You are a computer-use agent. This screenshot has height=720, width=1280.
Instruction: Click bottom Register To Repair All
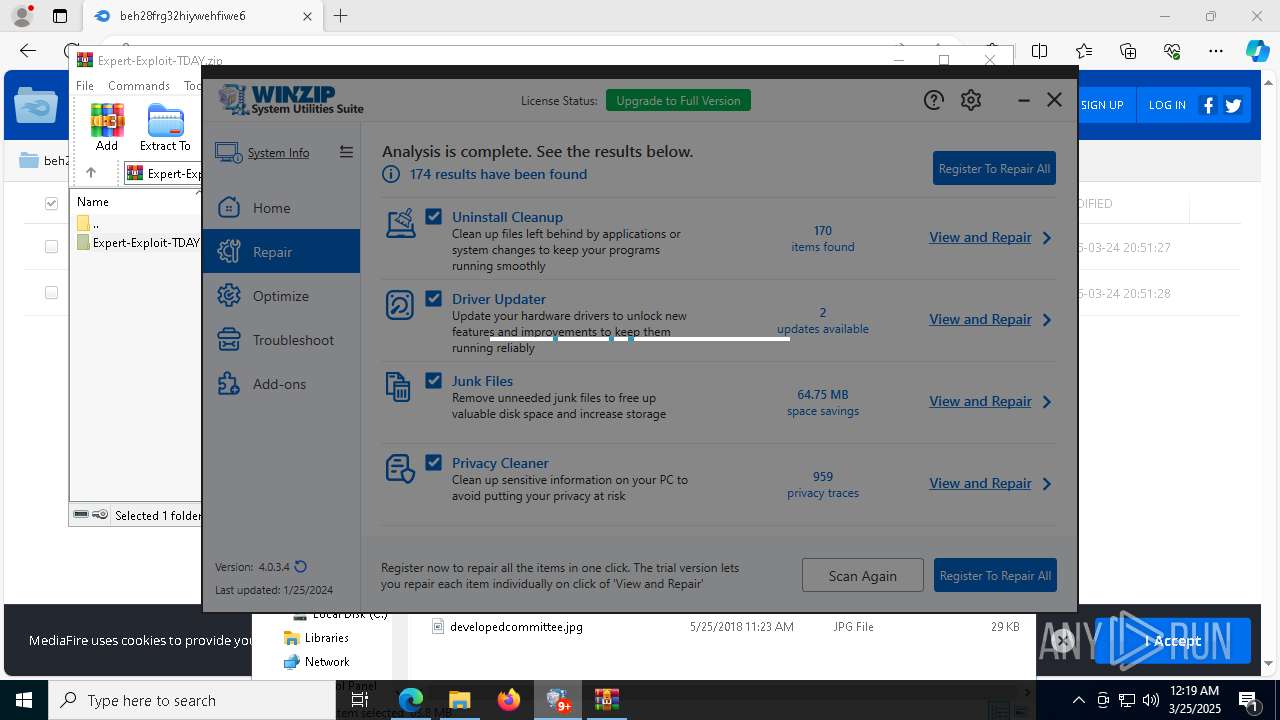pyautogui.click(x=995, y=575)
